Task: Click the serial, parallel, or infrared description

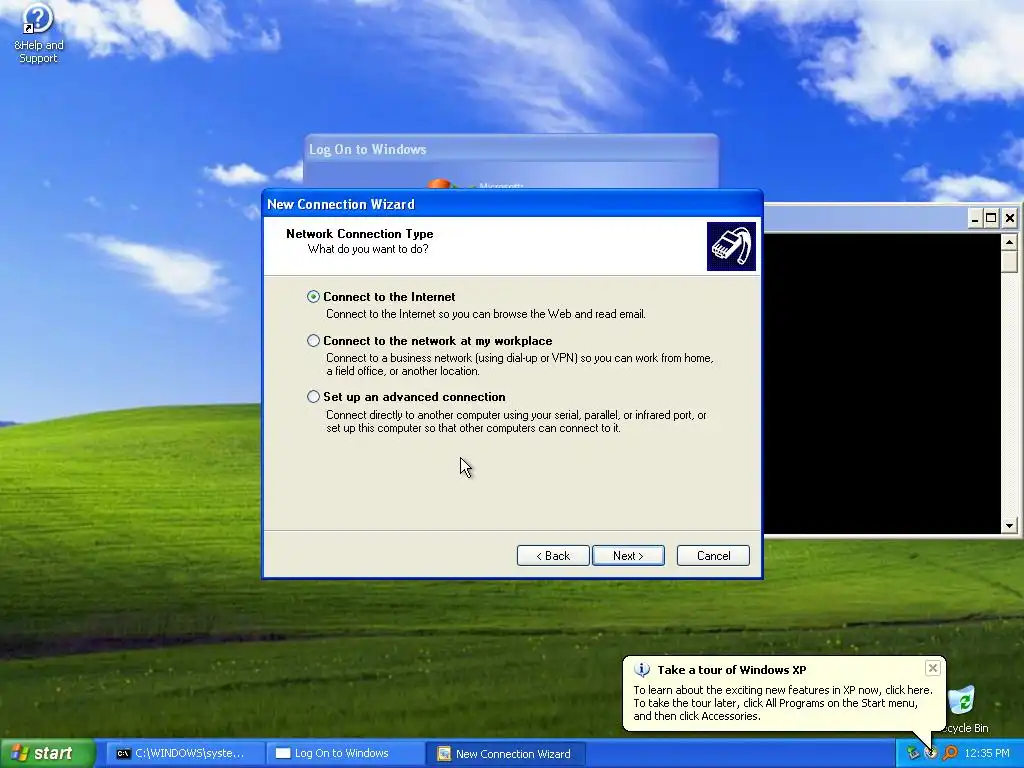Action: pos(516,421)
